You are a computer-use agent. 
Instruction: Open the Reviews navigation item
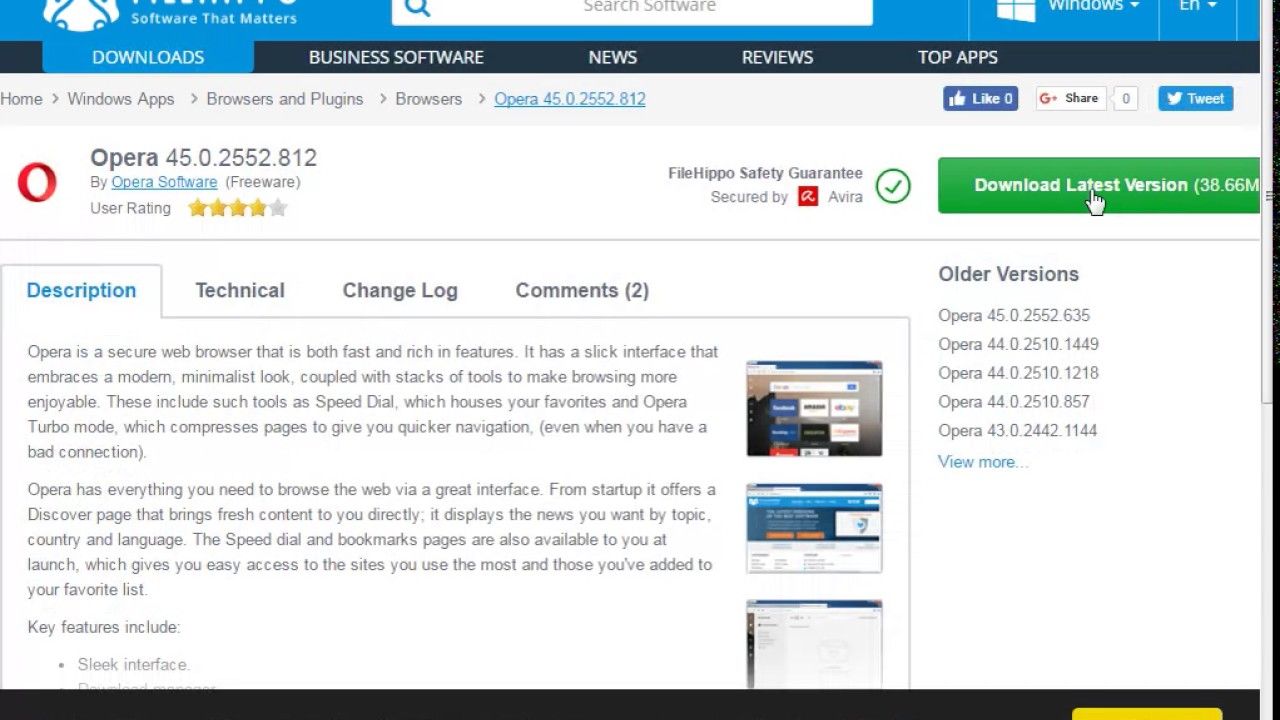(777, 57)
